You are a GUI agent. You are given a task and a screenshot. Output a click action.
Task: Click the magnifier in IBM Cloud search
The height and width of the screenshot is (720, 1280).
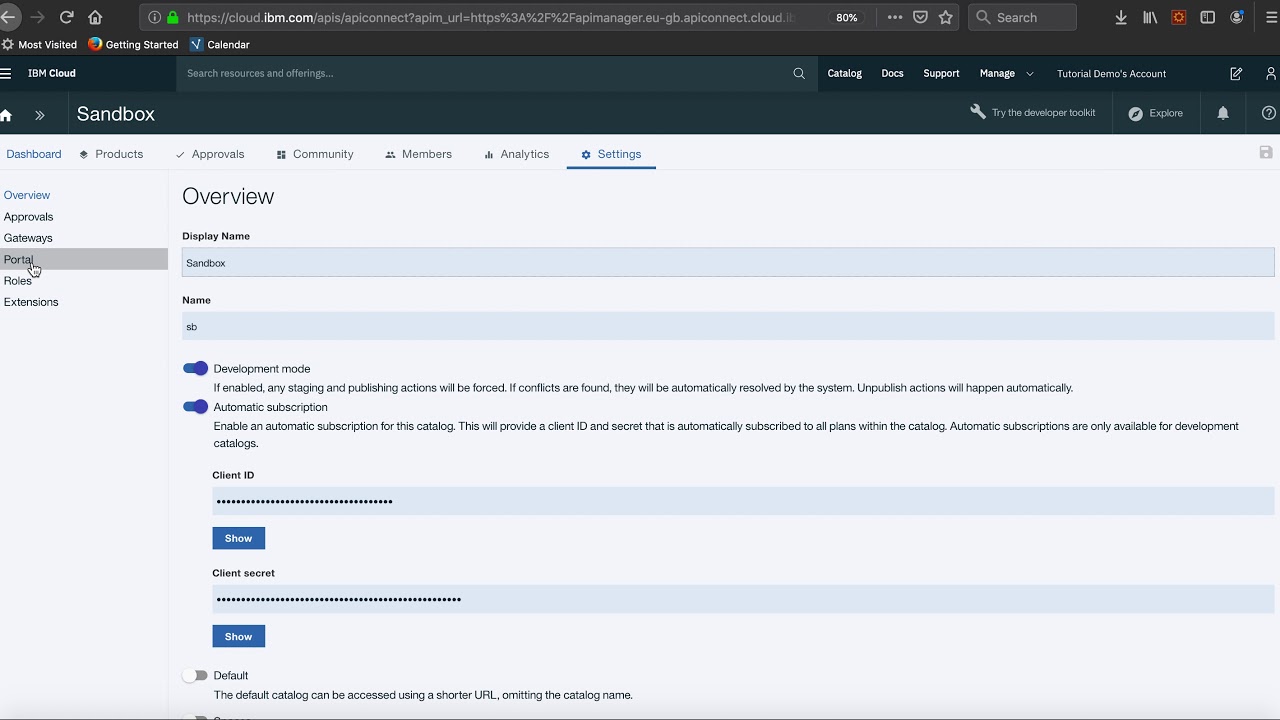pyautogui.click(x=799, y=73)
